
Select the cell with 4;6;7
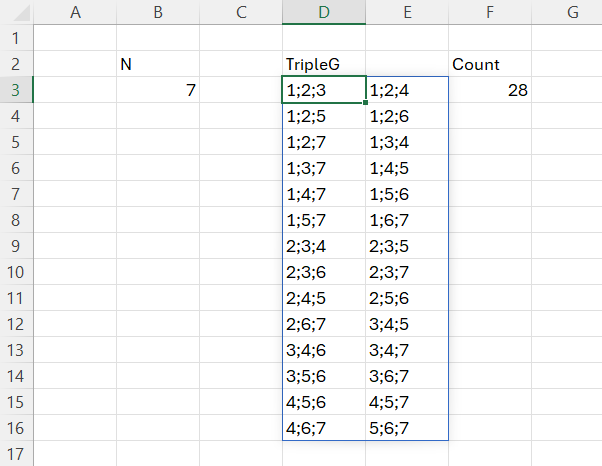coord(323,428)
